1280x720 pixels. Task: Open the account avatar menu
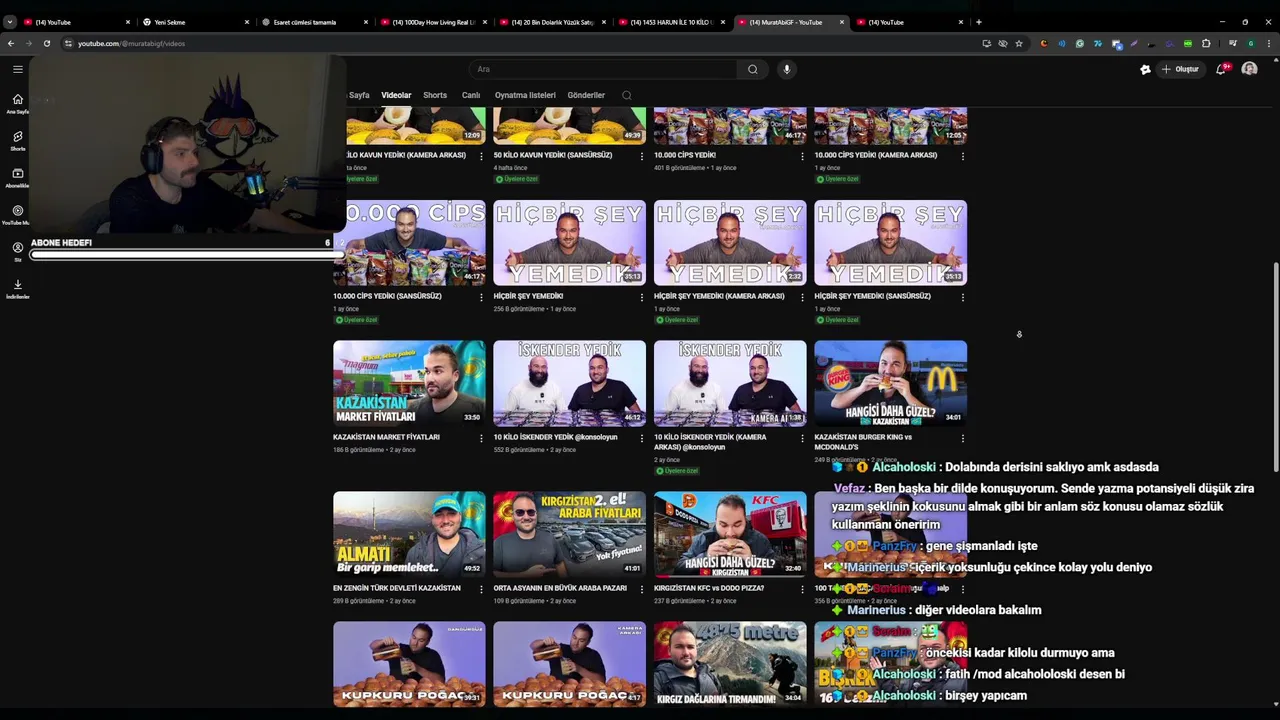coord(1249,69)
